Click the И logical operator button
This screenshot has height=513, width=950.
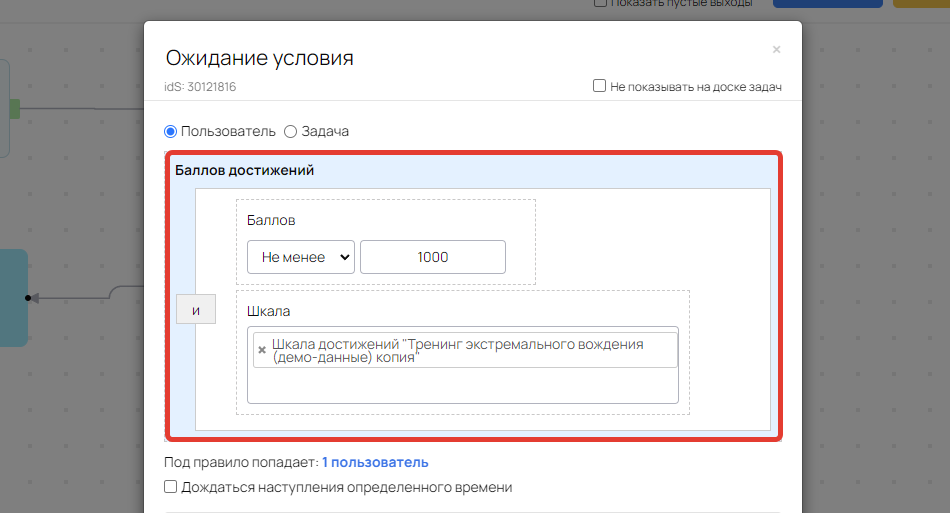tap(196, 309)
